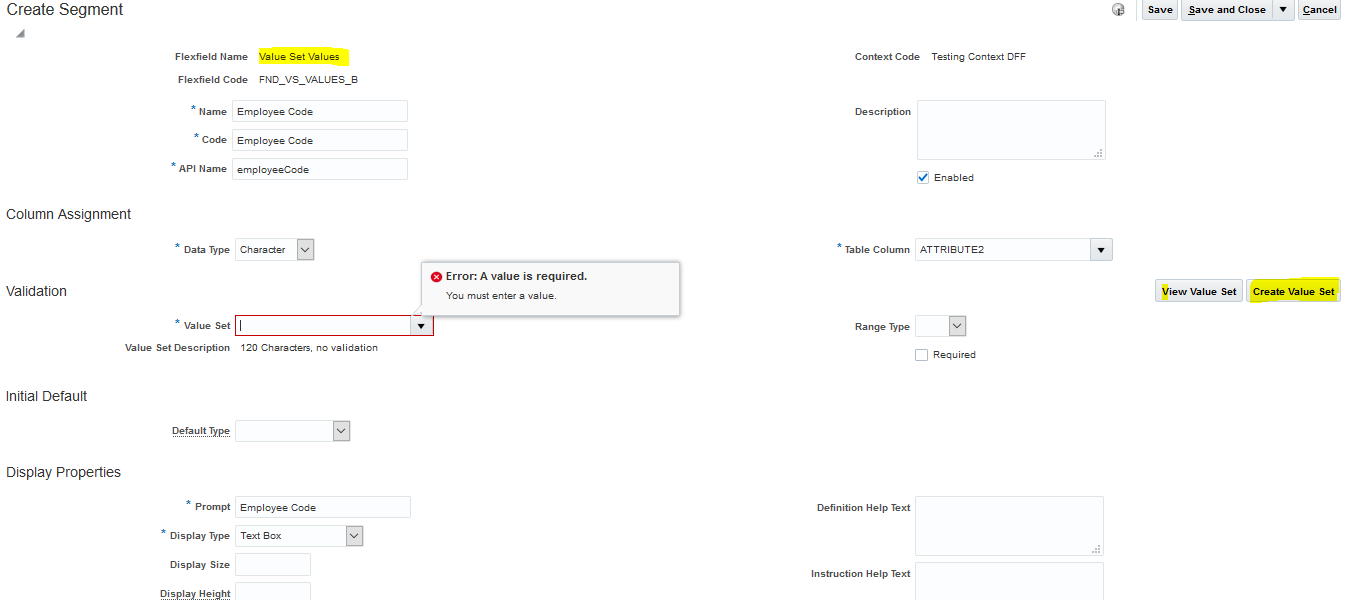1347x600 pixels.
Task: Open the Table Column dropdown
Action: pyautogui.click(x=1100, y=249)
